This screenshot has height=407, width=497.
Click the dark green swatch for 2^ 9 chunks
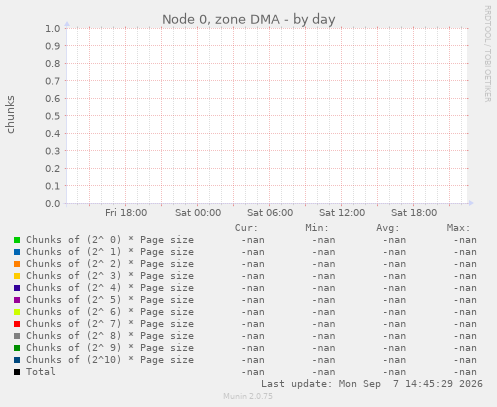pyautogui.click(x=17, y=348)
